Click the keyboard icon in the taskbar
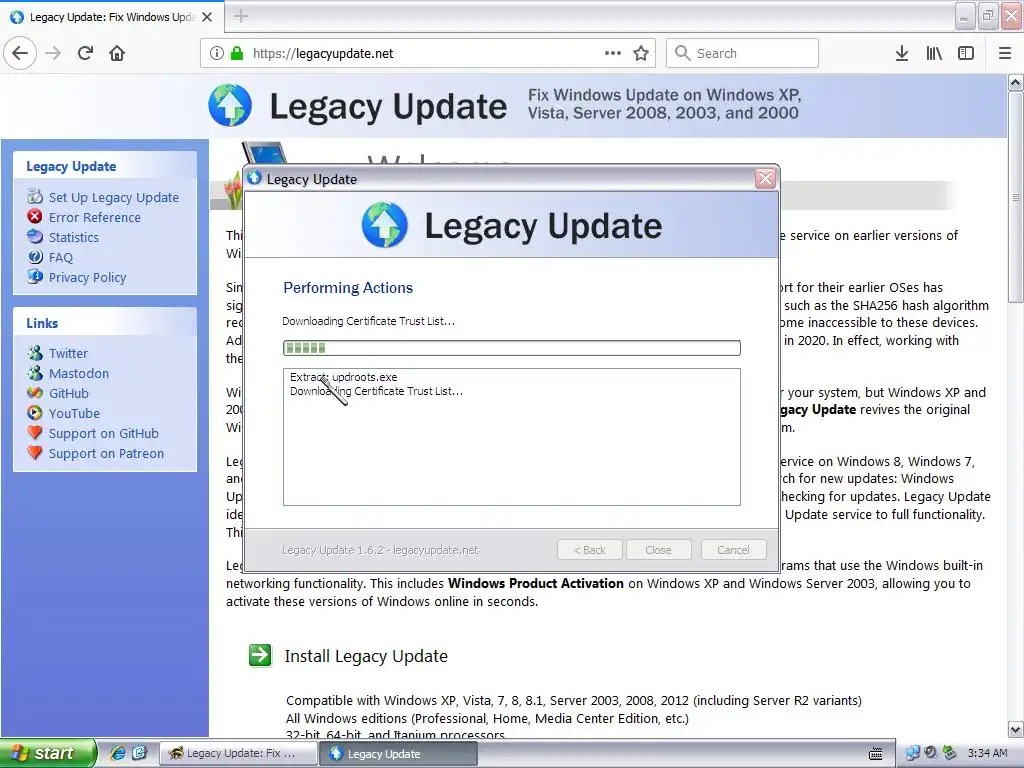Image resolution: width=1024 pixels, height=768 pixels. tap(875, 754)
